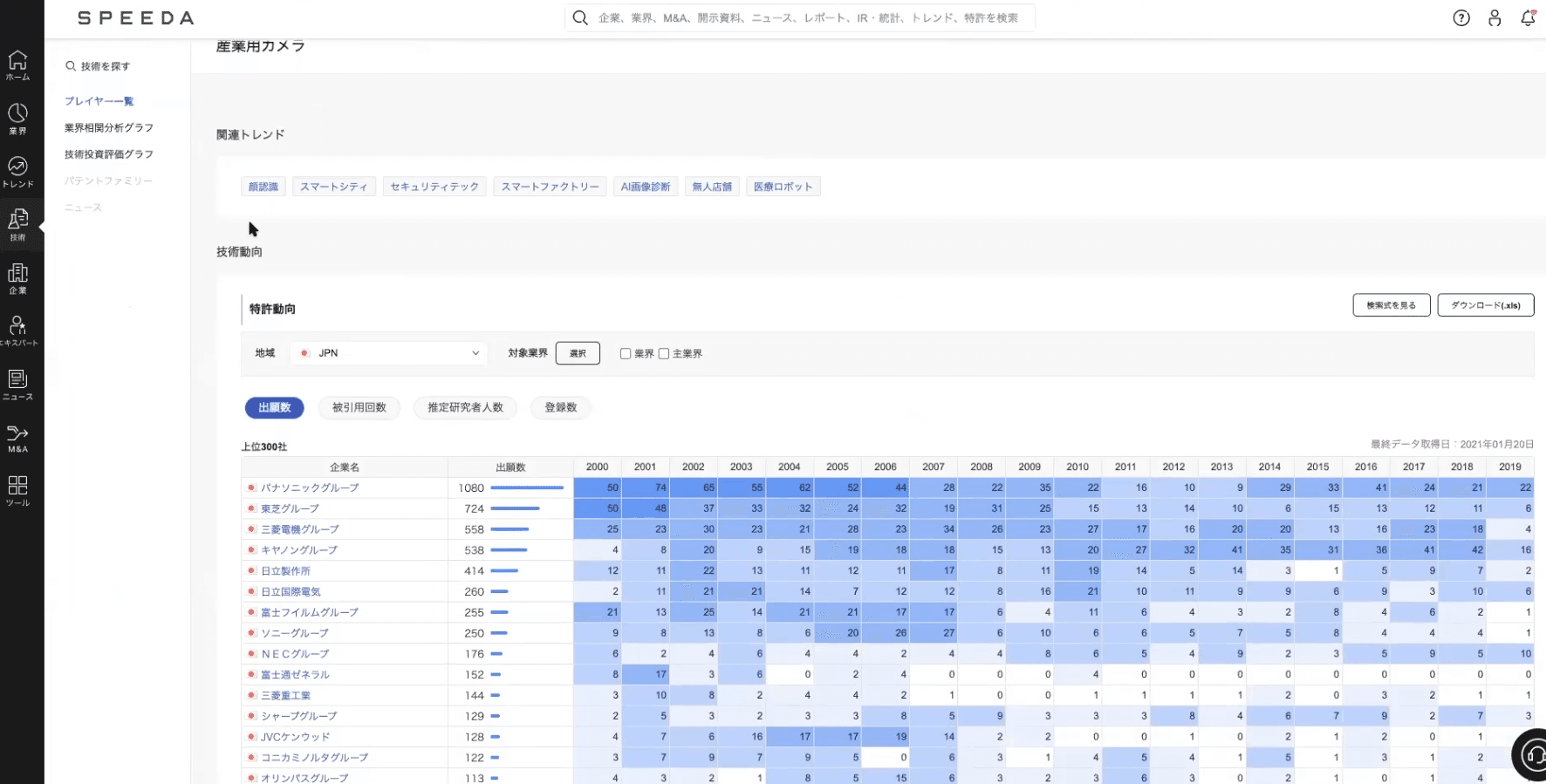Click the 検索式を見る button
This screenshot has width=1546, height=784.
click(1392, 305)
